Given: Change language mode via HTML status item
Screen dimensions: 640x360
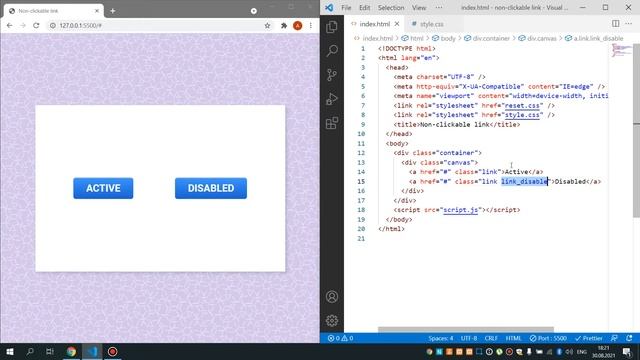Looking at the screenshot, I should pos(513,338).
